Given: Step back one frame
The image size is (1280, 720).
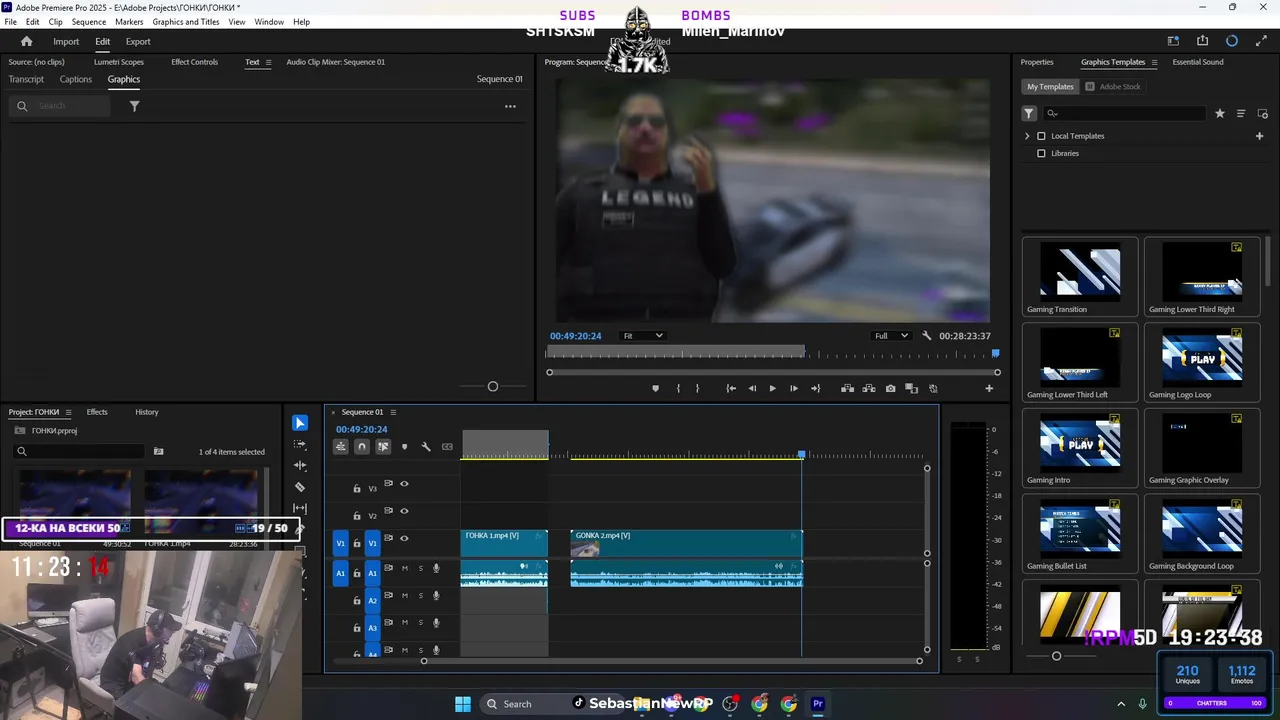Looking at the screenshot, I should pyautogui.click(x=752, y=388).
